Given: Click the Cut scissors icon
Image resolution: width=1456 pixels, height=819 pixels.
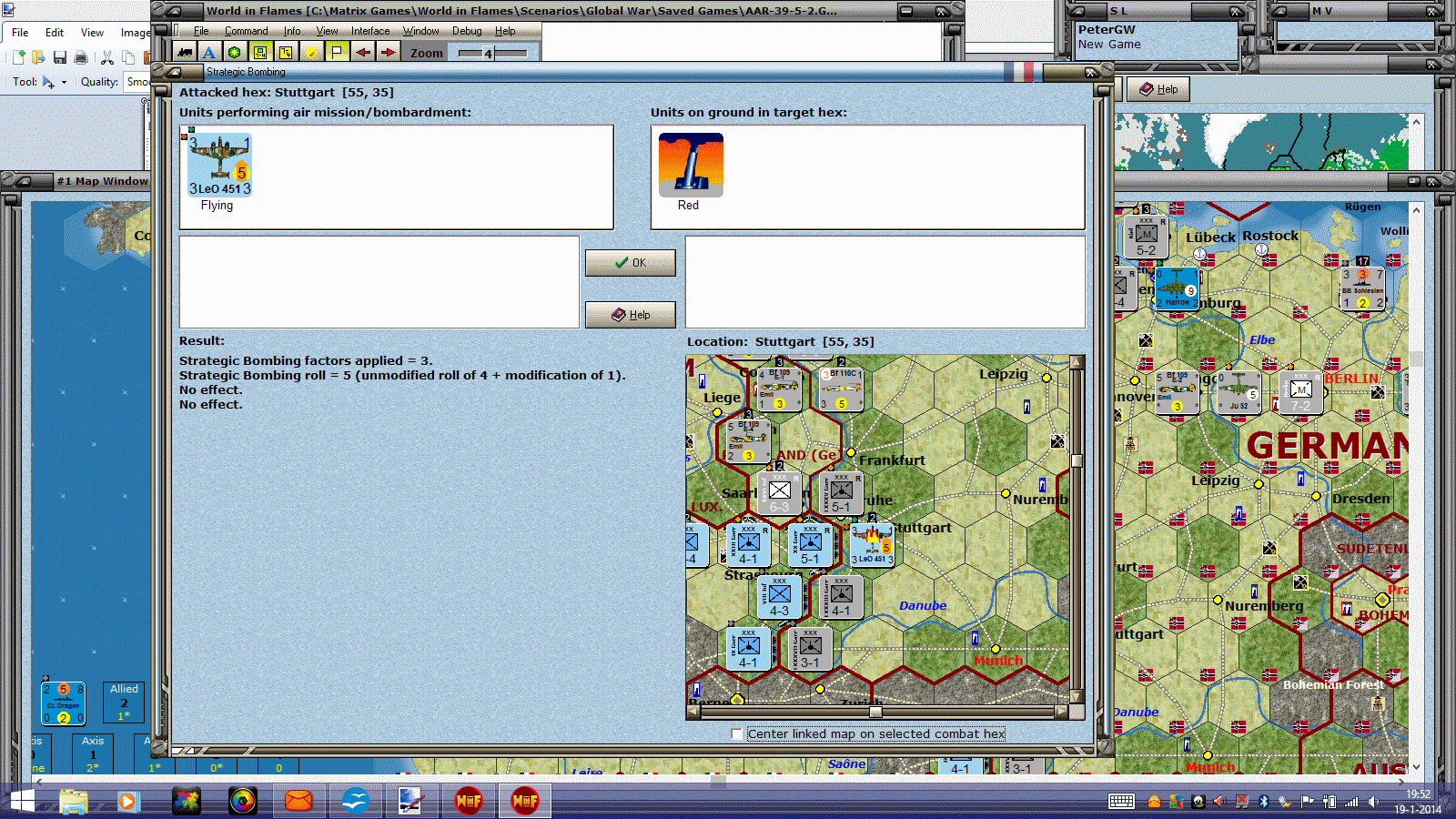Looking at the screenshot, I should (x=106, y=57).
